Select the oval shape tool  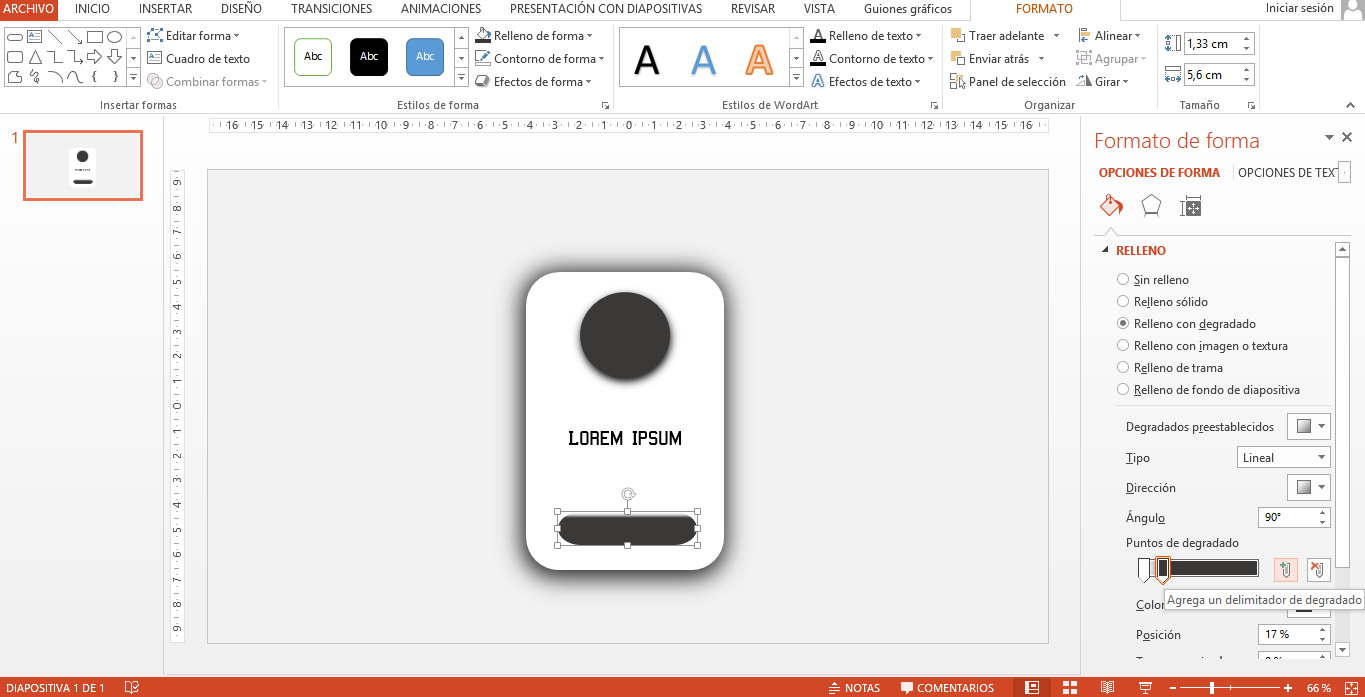click(x=114, y=37)
